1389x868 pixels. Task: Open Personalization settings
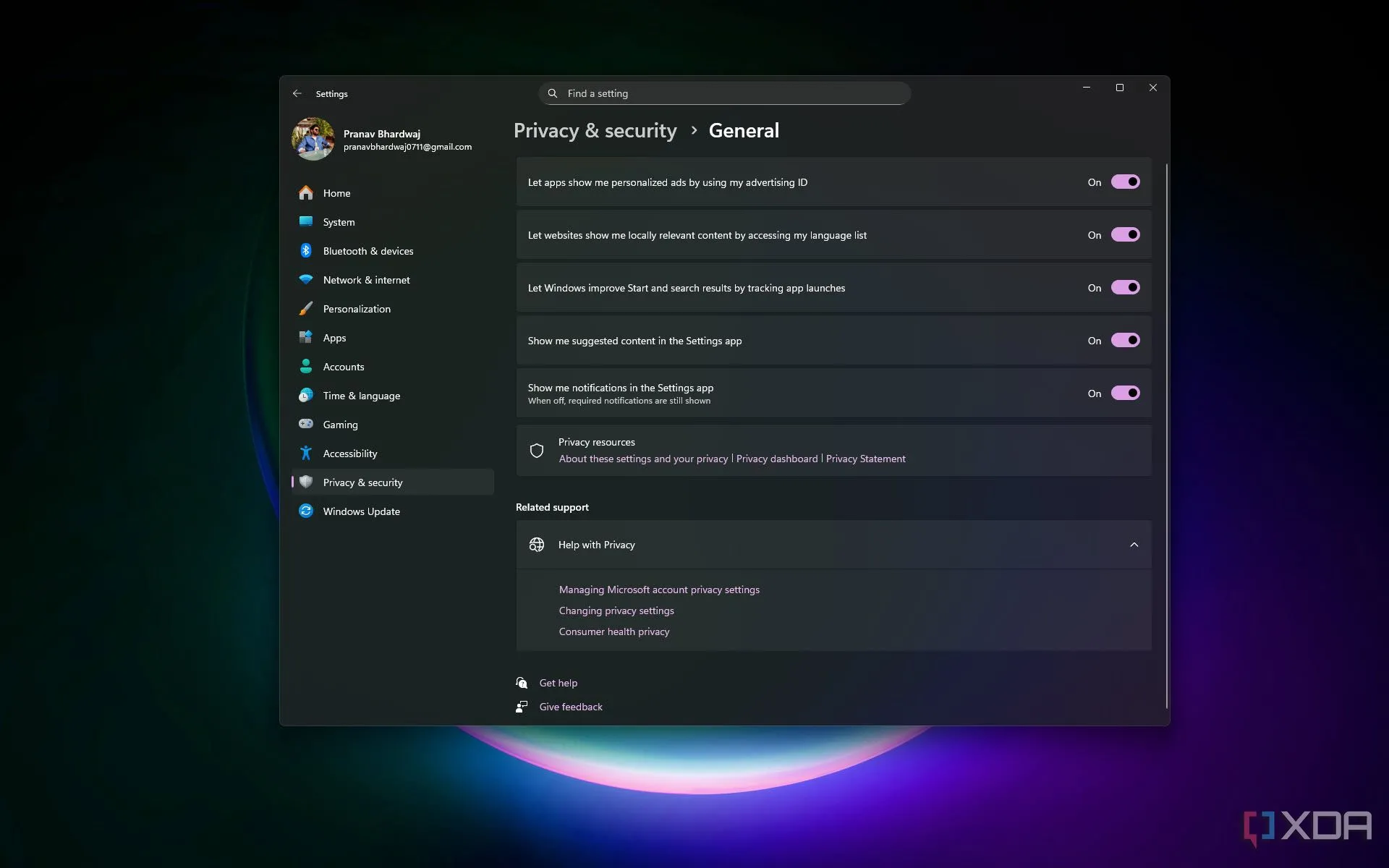coord(393,309)
